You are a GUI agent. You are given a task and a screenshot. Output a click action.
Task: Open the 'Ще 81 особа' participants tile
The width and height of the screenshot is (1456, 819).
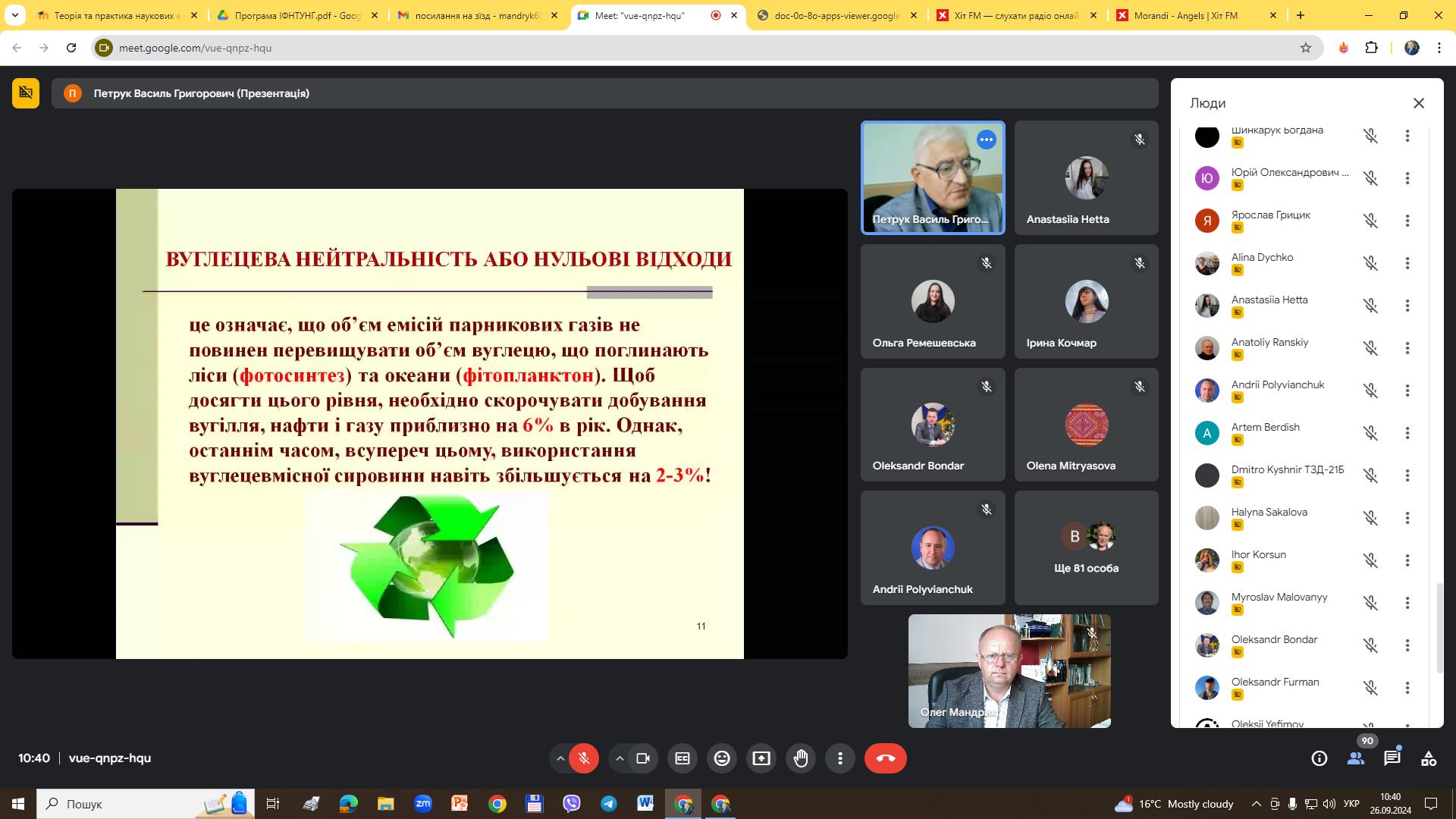tap(1086, 548)
